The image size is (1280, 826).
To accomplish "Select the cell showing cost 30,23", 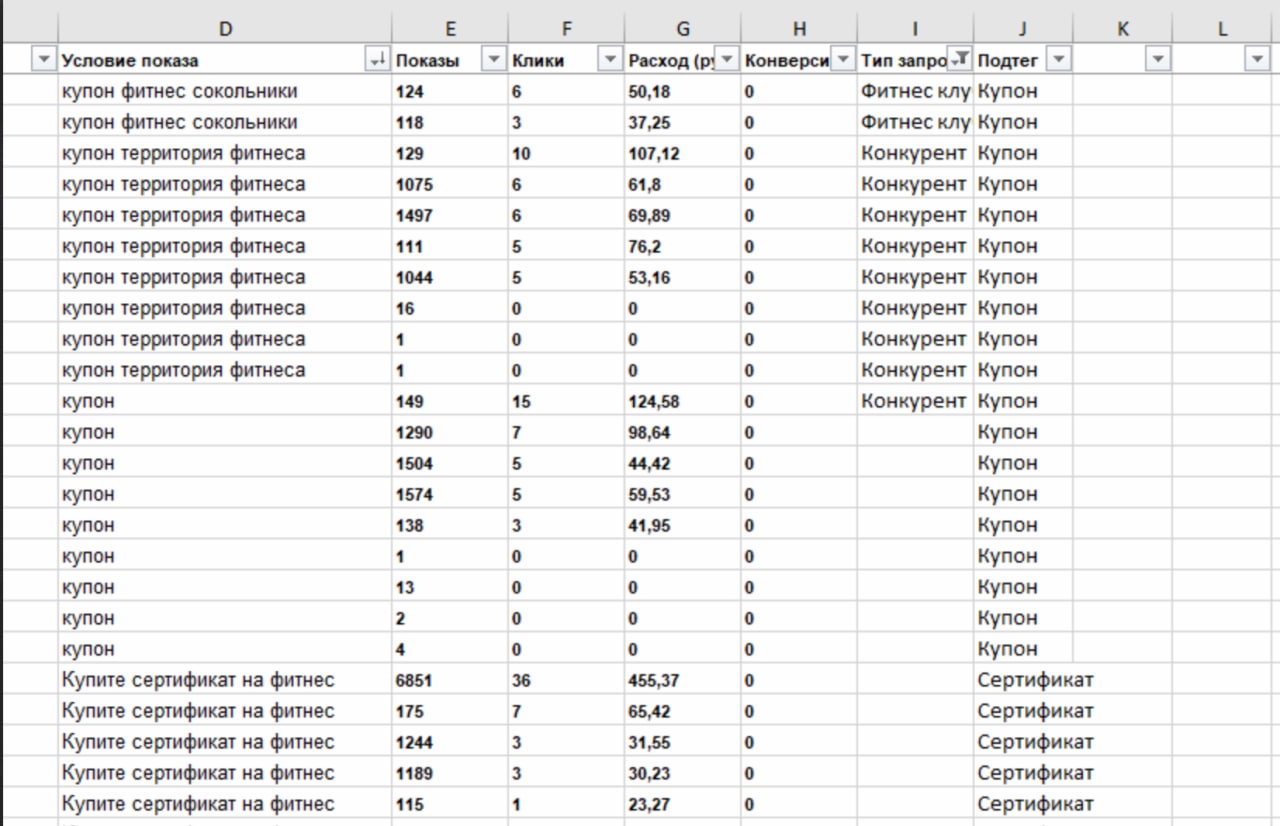I will point(683,773).
